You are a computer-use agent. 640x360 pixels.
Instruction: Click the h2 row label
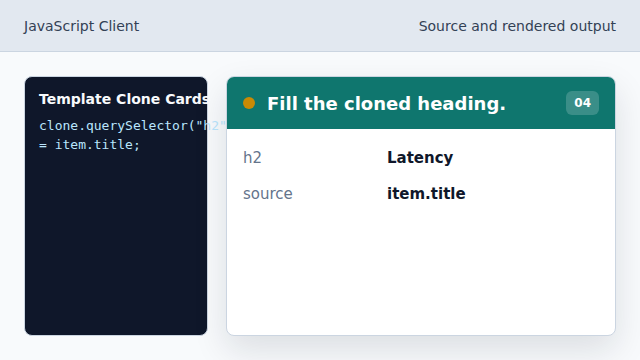(x=252, y=158)
